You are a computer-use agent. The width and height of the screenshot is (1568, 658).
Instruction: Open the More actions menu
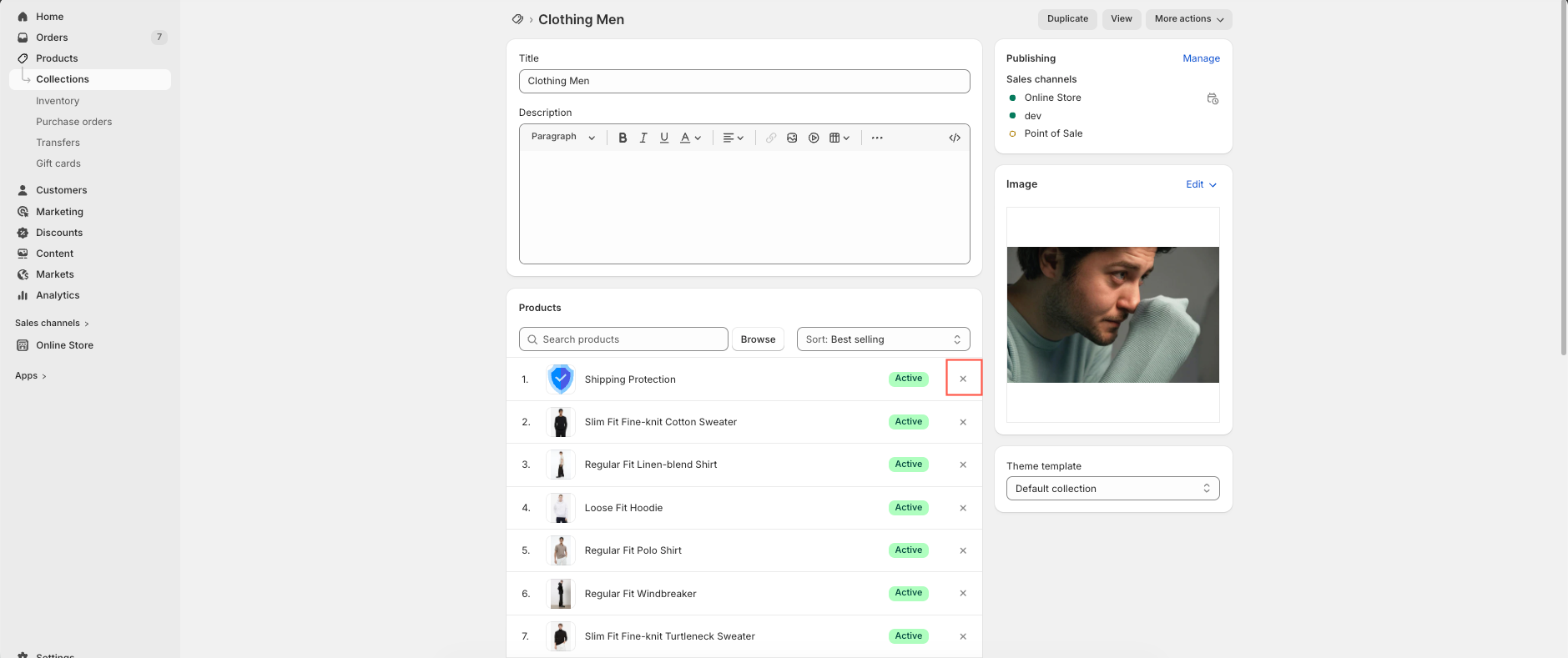(1188, 19)
